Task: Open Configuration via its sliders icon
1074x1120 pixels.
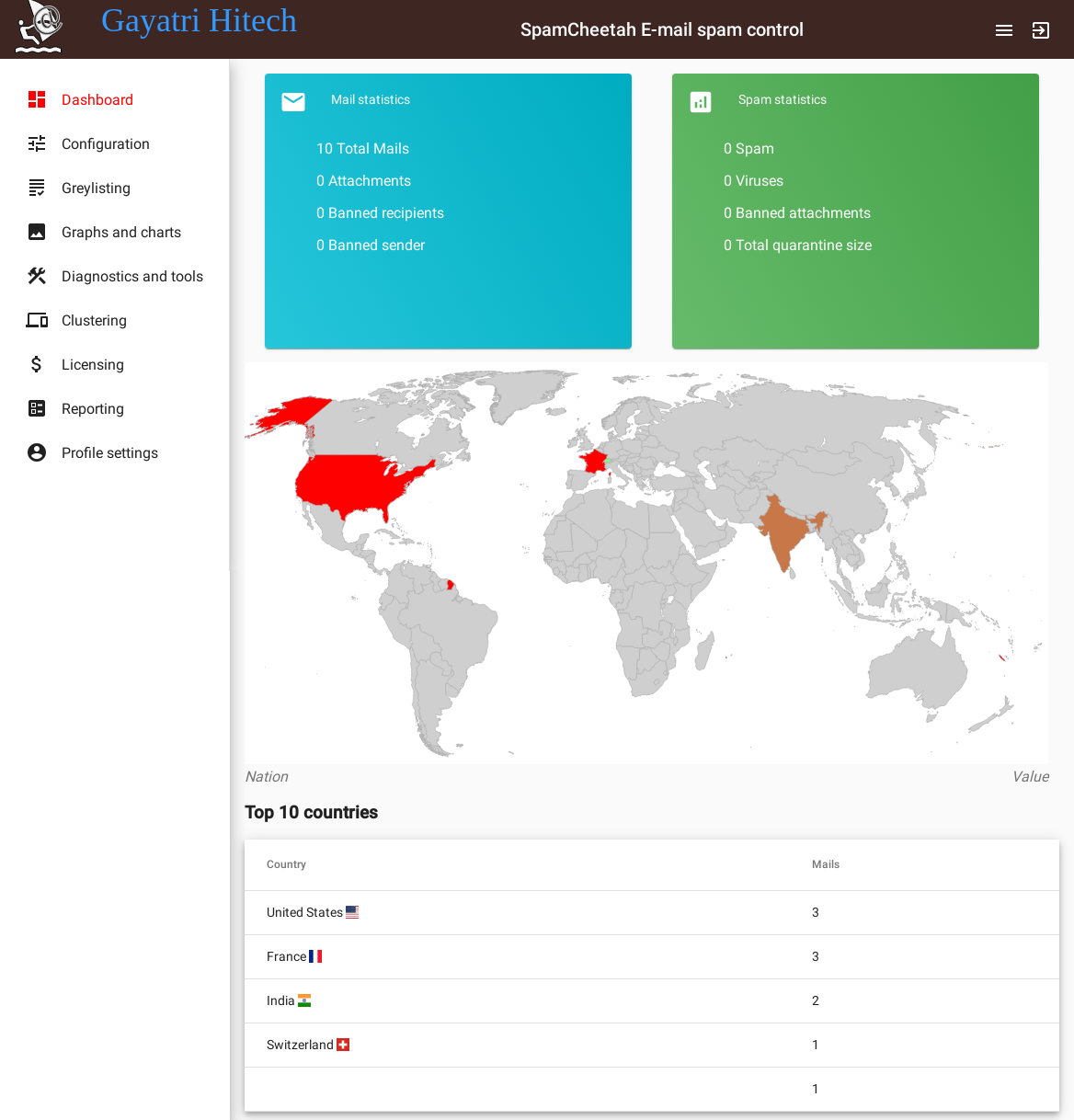Action: 37,143
